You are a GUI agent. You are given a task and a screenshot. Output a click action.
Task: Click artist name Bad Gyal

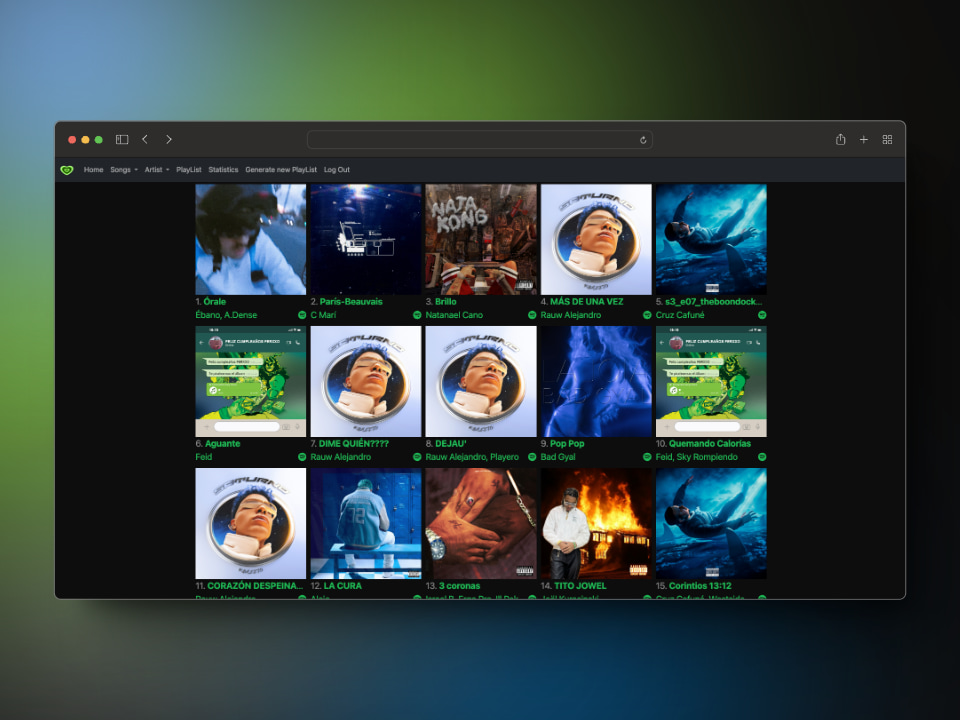[x=558, y=457]
